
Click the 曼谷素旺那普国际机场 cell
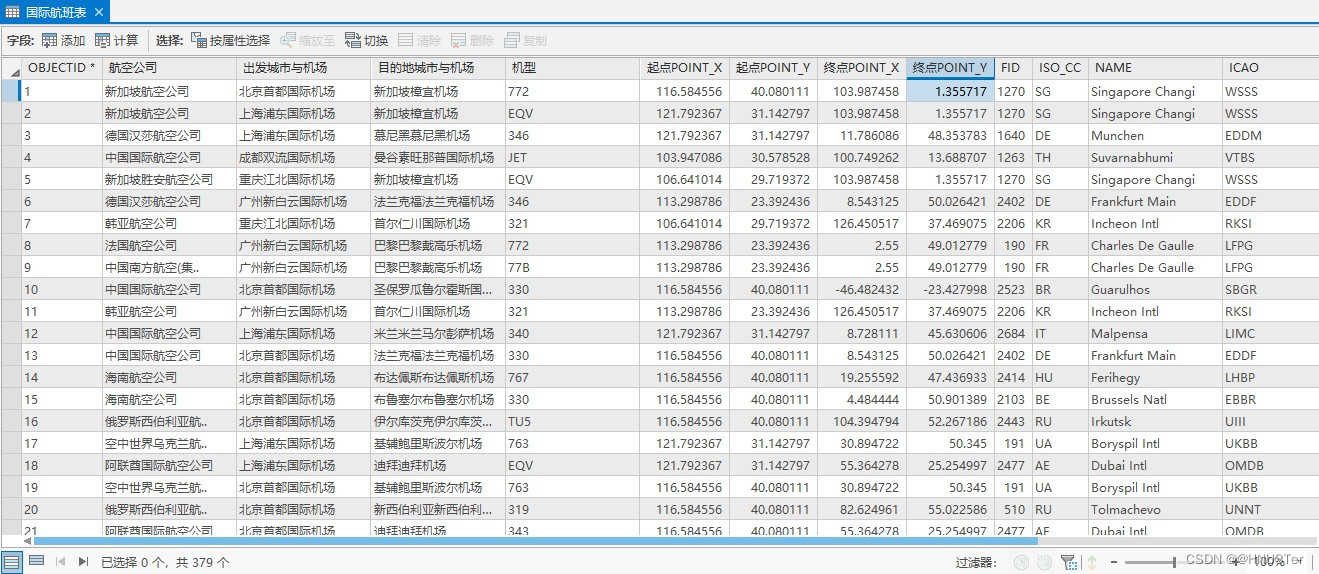437,157
